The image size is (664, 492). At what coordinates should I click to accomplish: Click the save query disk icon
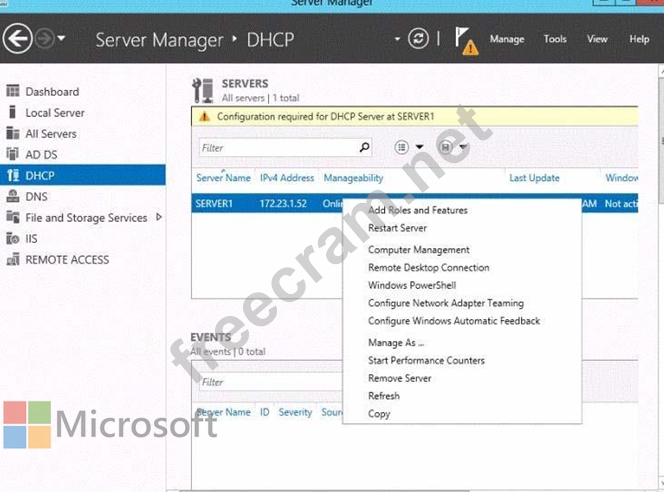(445, 147)
